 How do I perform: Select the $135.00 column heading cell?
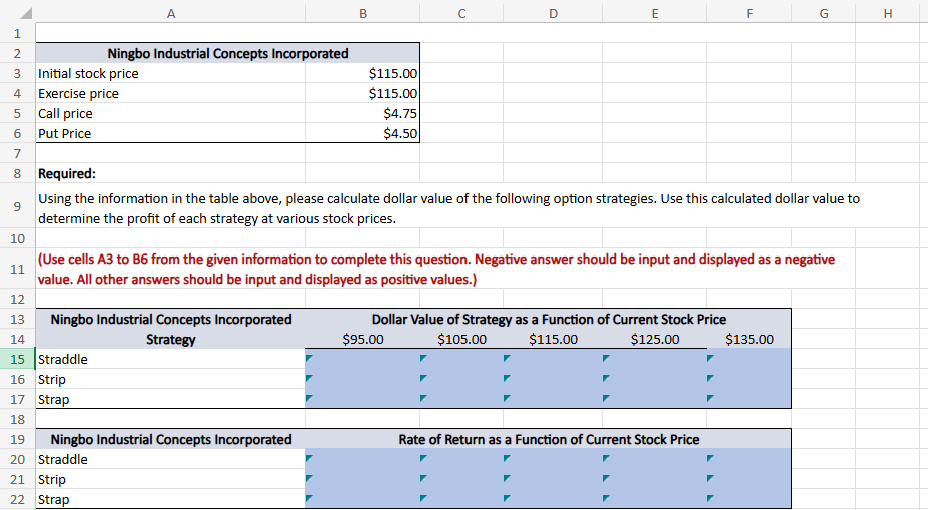coord(749,340)
